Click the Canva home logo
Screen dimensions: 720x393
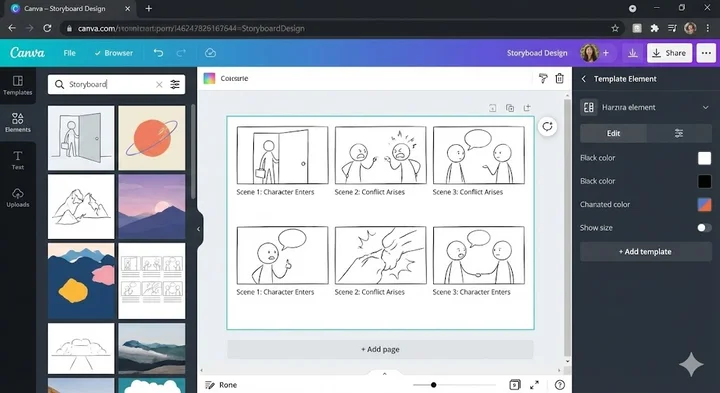point(28,53)
